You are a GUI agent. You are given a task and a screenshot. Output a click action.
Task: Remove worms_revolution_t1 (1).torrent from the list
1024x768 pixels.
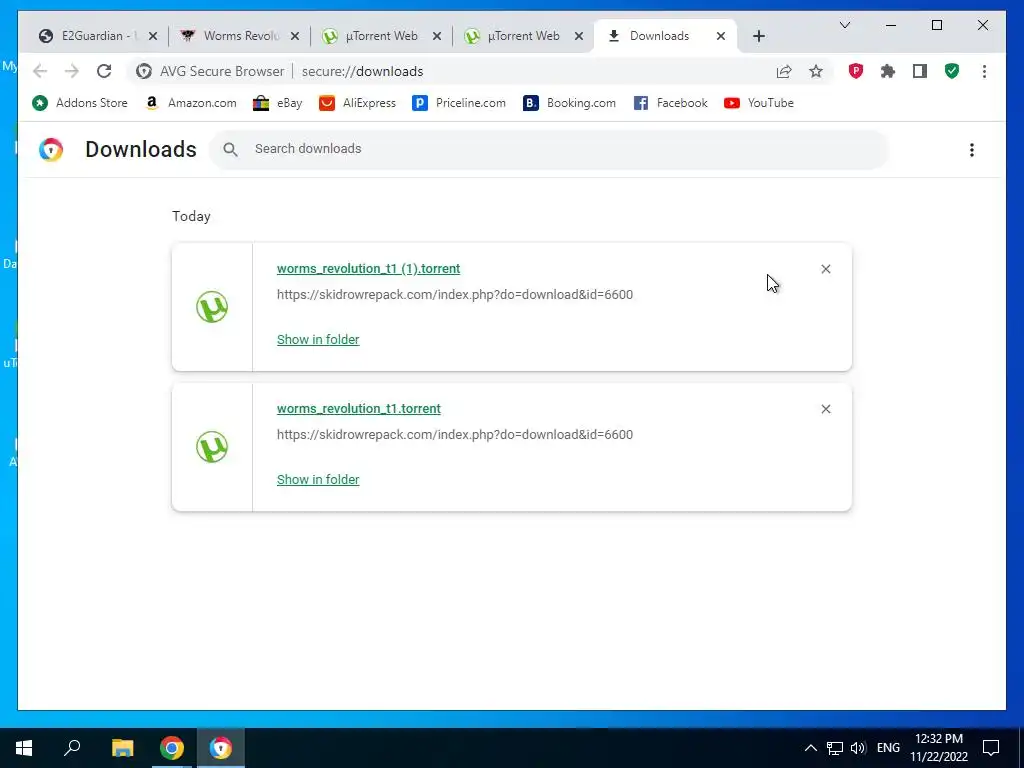click(825, 269)
